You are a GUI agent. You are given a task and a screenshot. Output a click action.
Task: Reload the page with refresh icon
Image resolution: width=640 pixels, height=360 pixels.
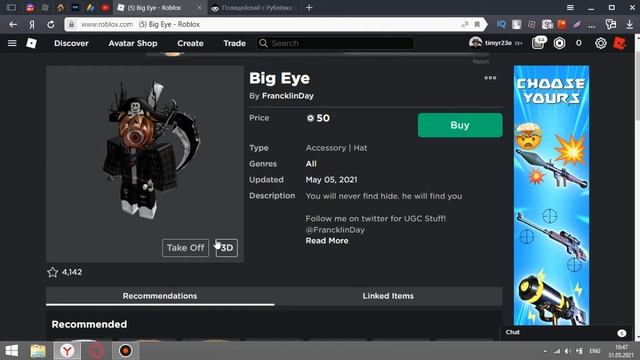51,24
